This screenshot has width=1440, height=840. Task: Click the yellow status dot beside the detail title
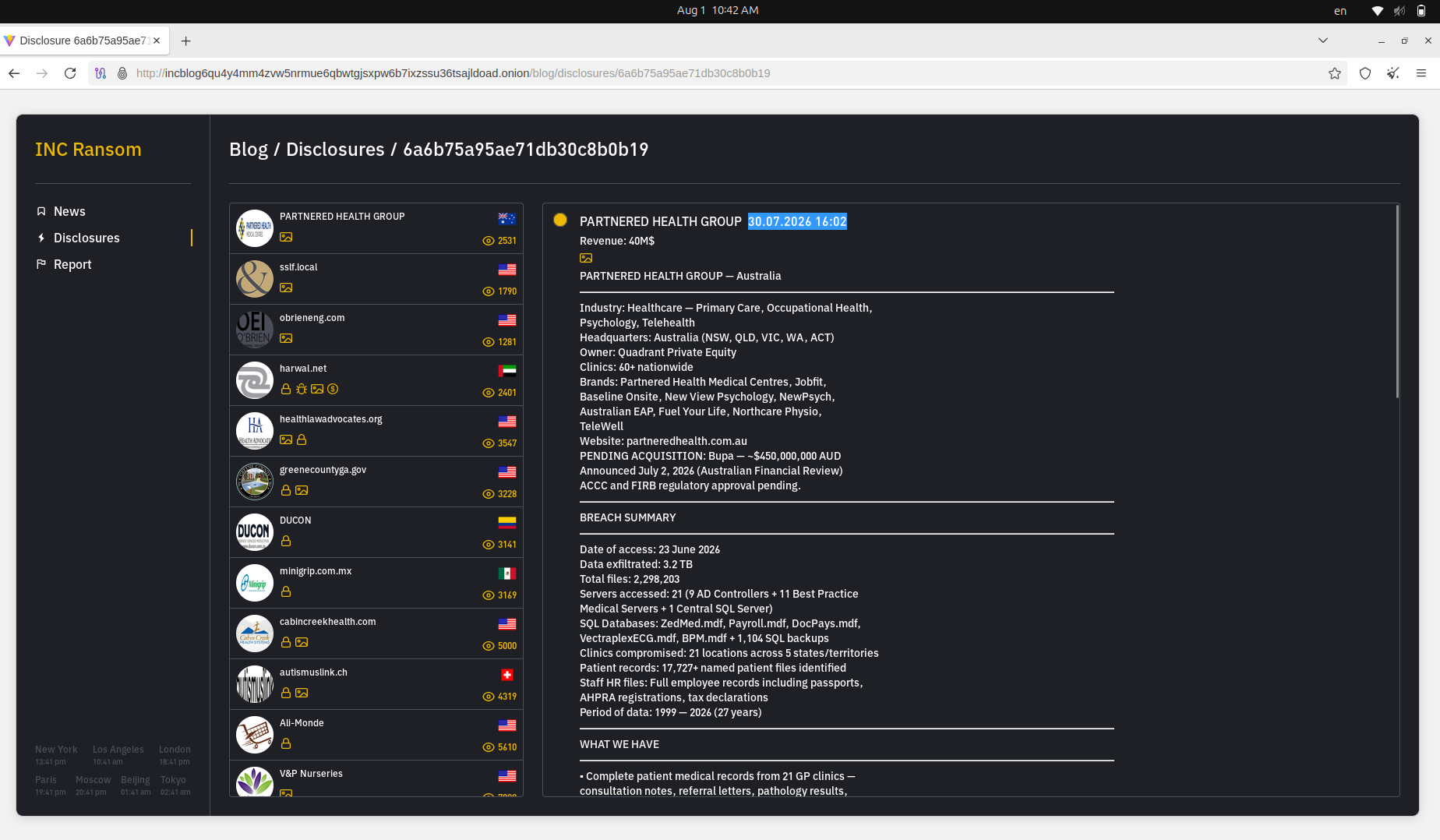click(560, 220)
